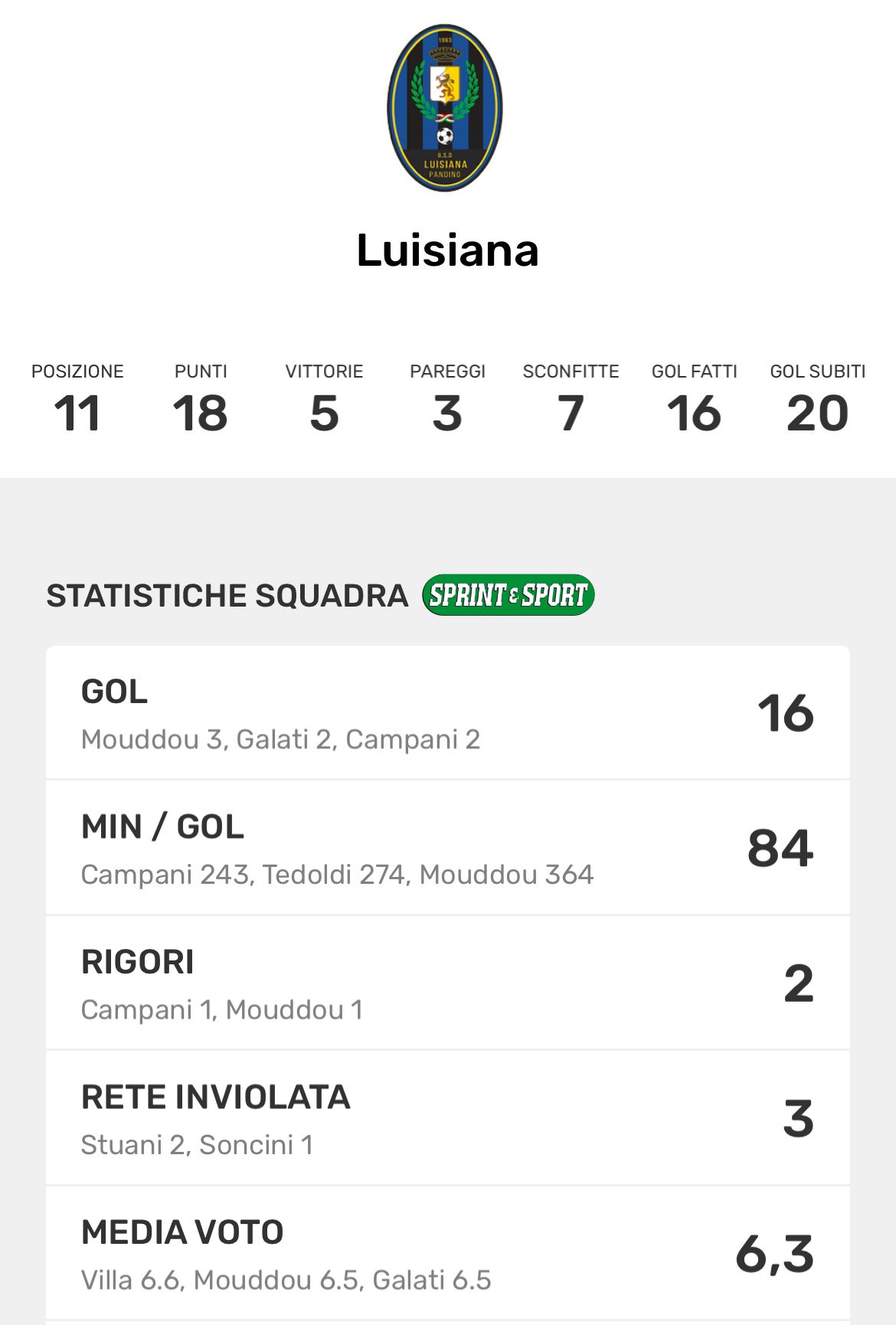This screenshot has width=896, height=1325.
Task: Tap the Gol Fatti 16 stat
Action: [x=694, y=398]
